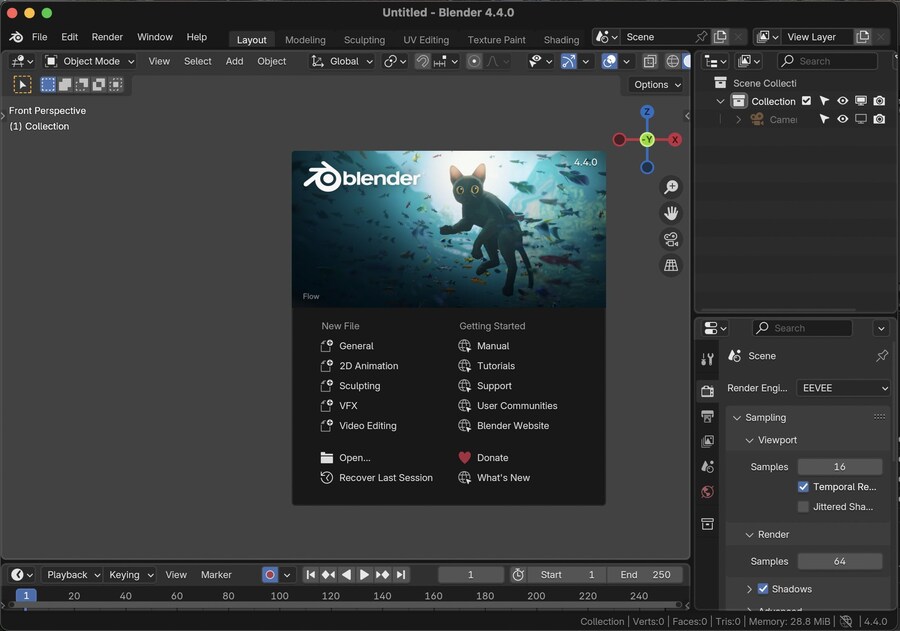This screenshot has height=631, width=900.
Task: Check the Jittered Shadows checkbox
Action: [803, 507]
